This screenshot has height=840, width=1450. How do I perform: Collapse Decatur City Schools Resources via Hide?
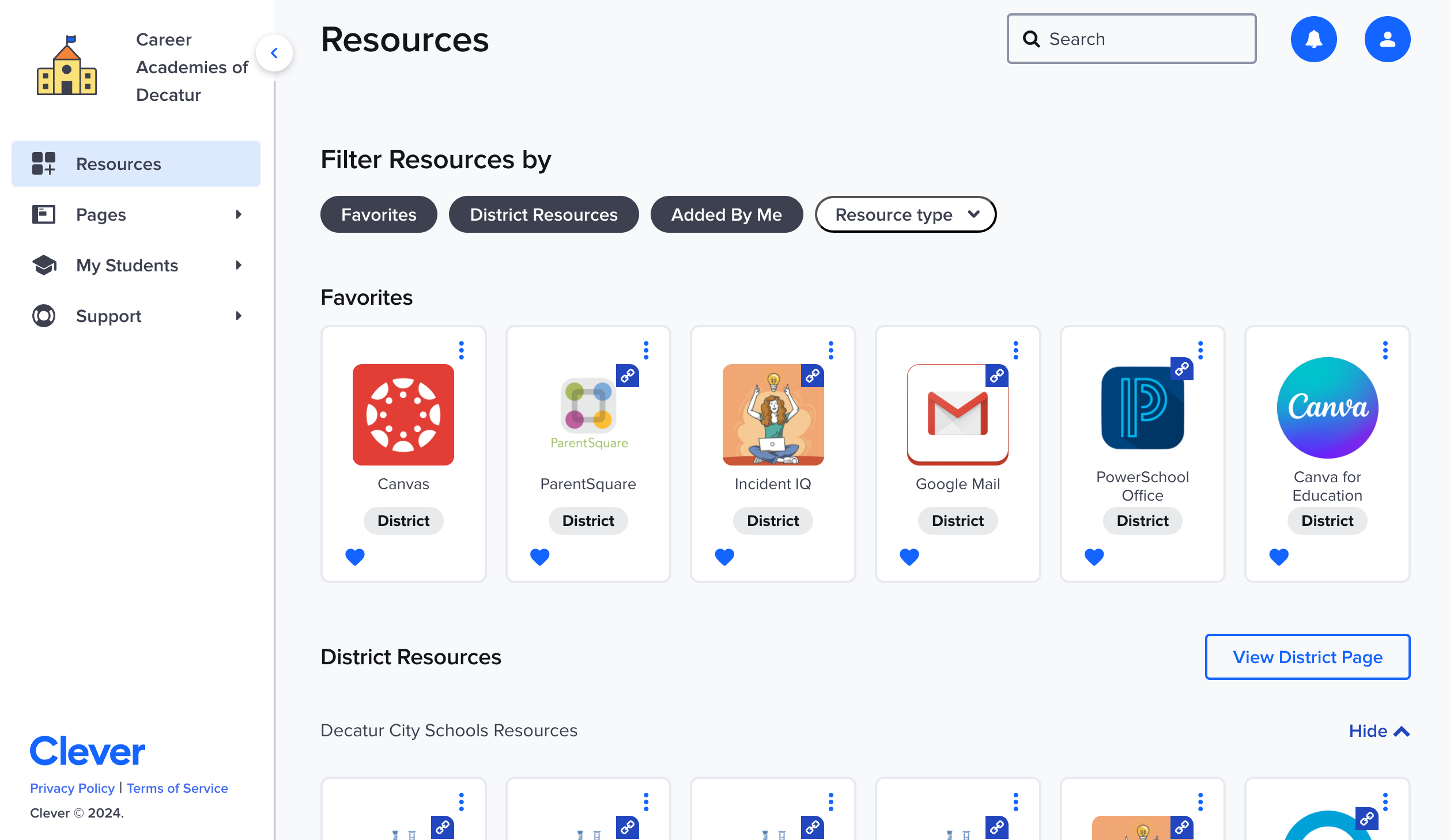tap(1379, 731)
